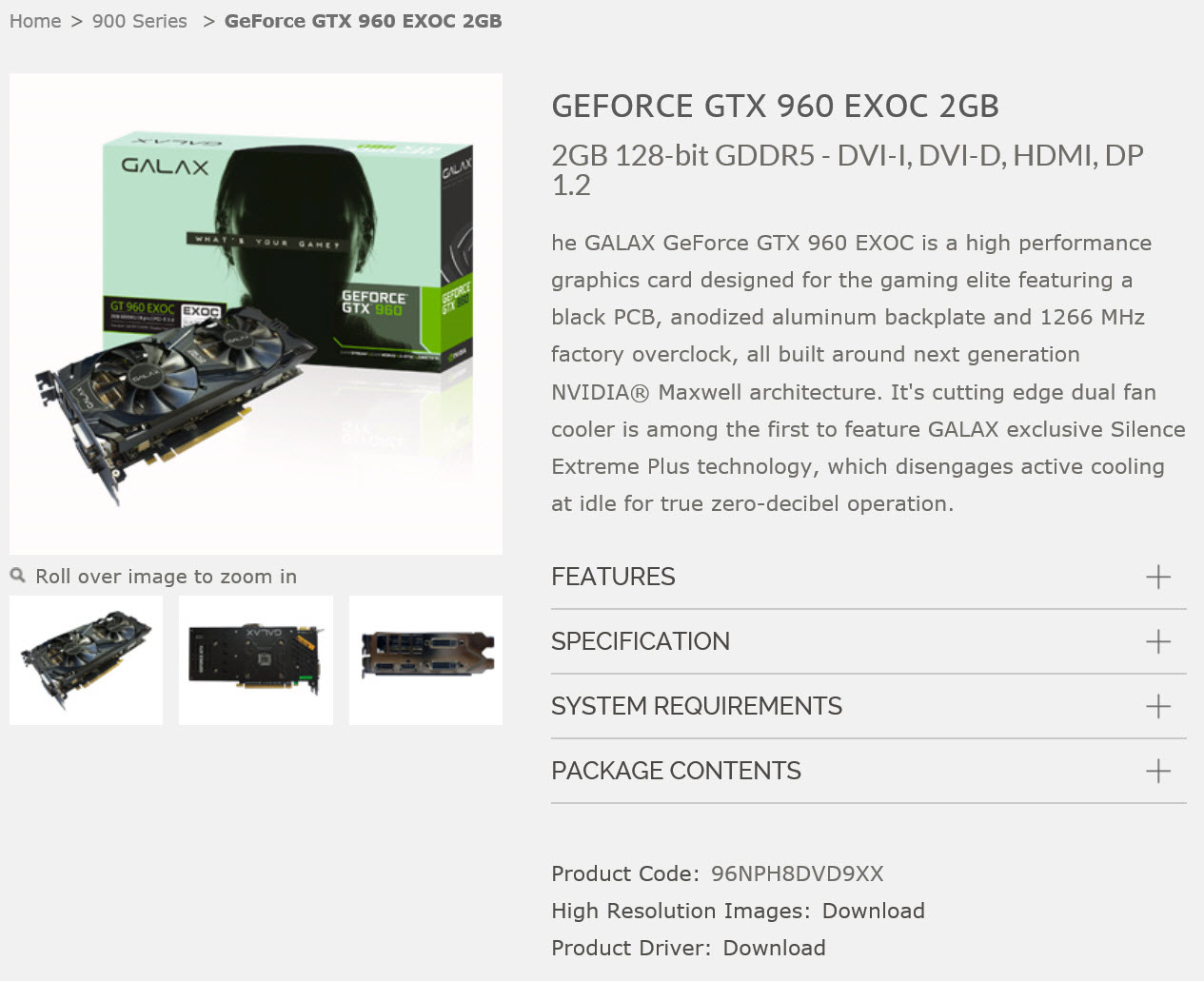The image size is (1204, 981).
Task: Open SYSTEM REQUIREMENTS via its plus icon
Action: click(1157, 706)
